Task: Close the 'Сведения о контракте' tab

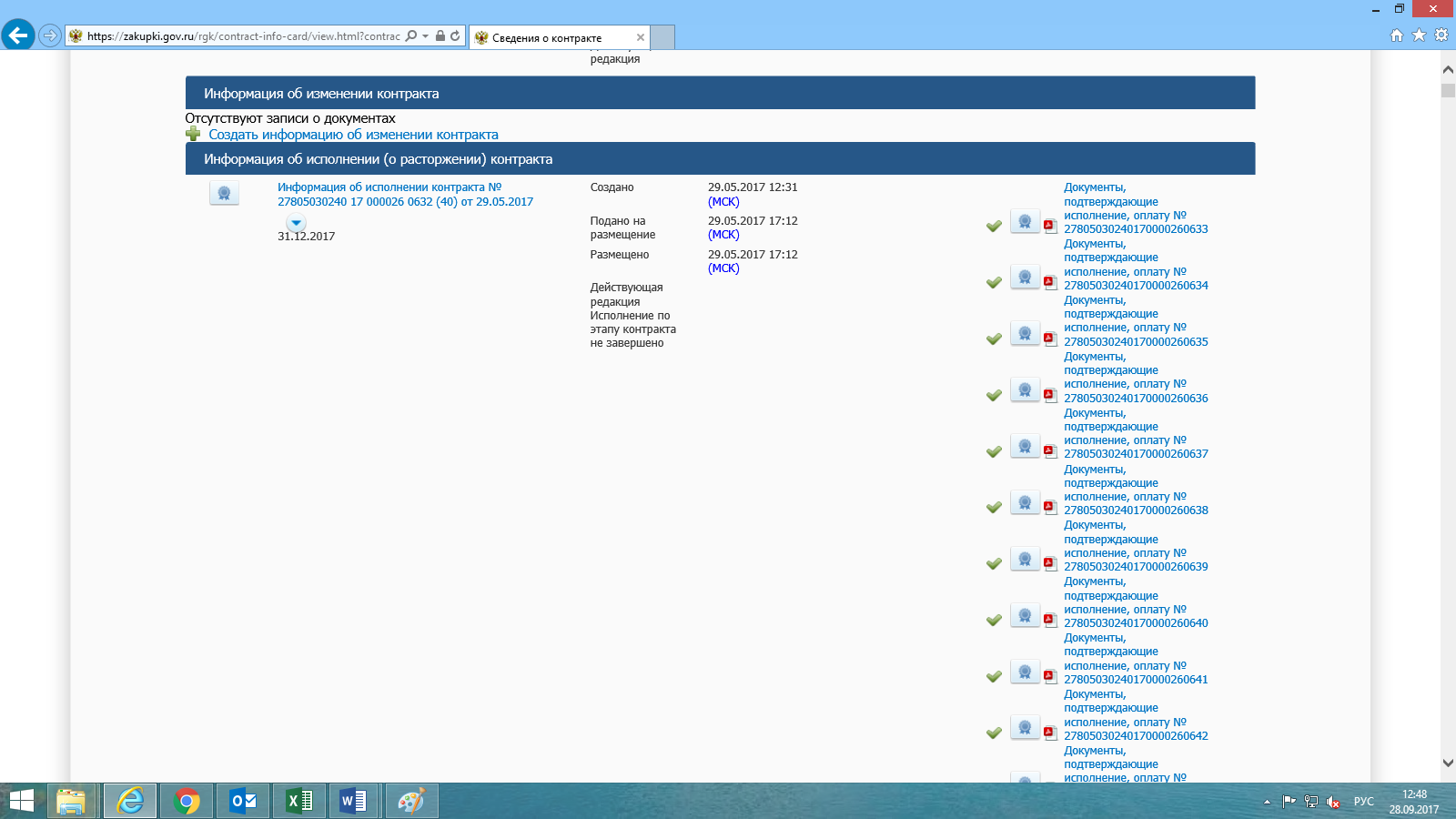Action: click(641, 37)
